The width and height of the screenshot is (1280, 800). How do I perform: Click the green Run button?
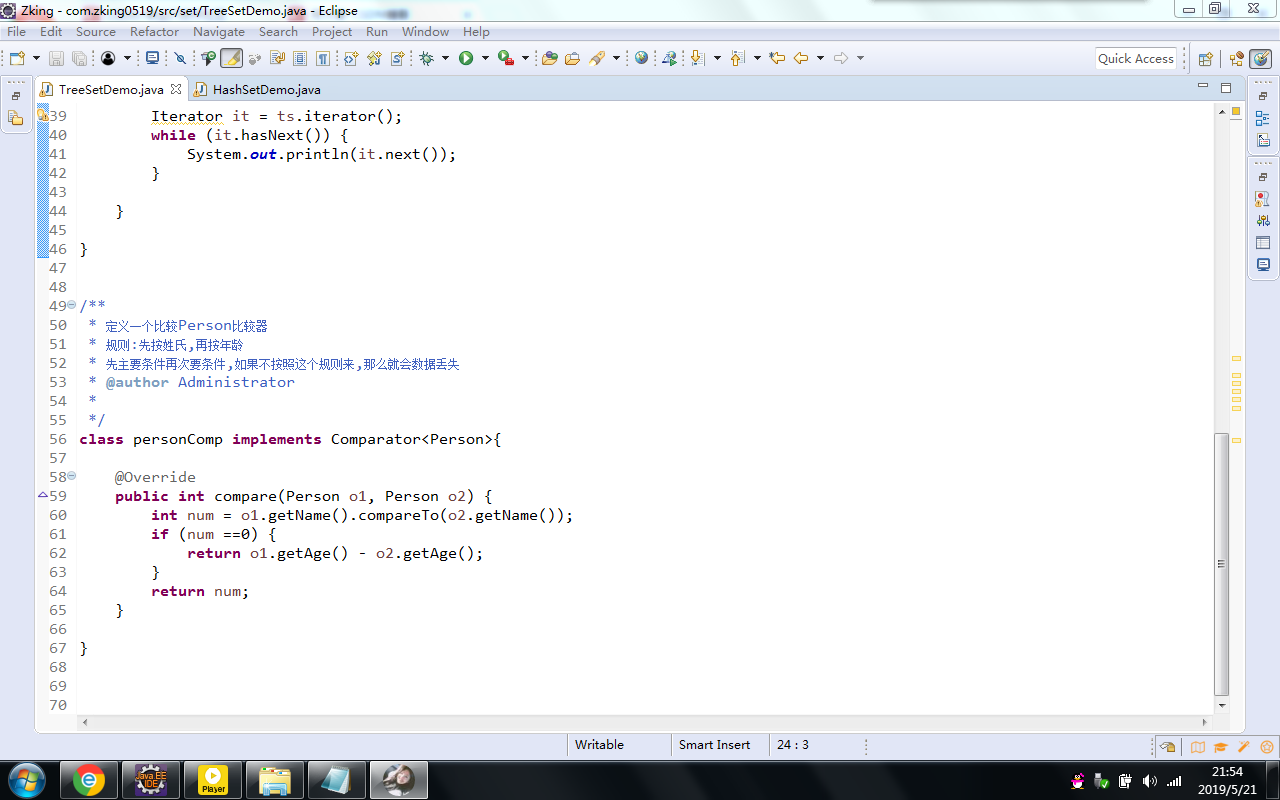tap(466, 58)
